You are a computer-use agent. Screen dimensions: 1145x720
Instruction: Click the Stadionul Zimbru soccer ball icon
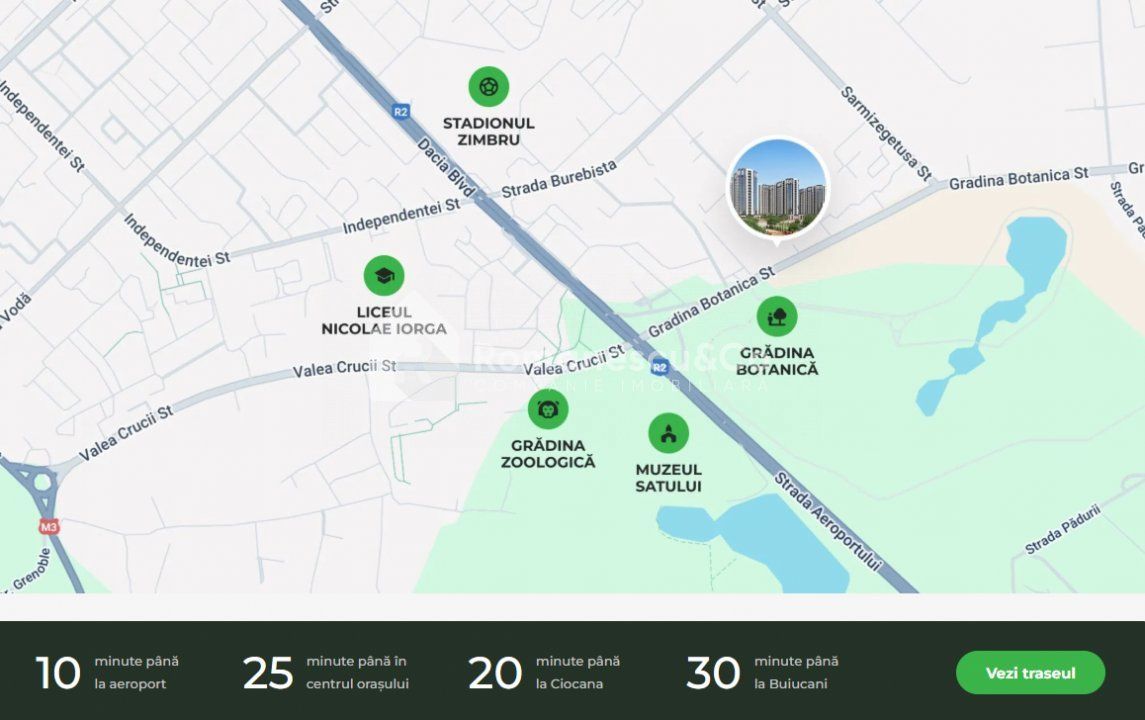pos(489,87)
